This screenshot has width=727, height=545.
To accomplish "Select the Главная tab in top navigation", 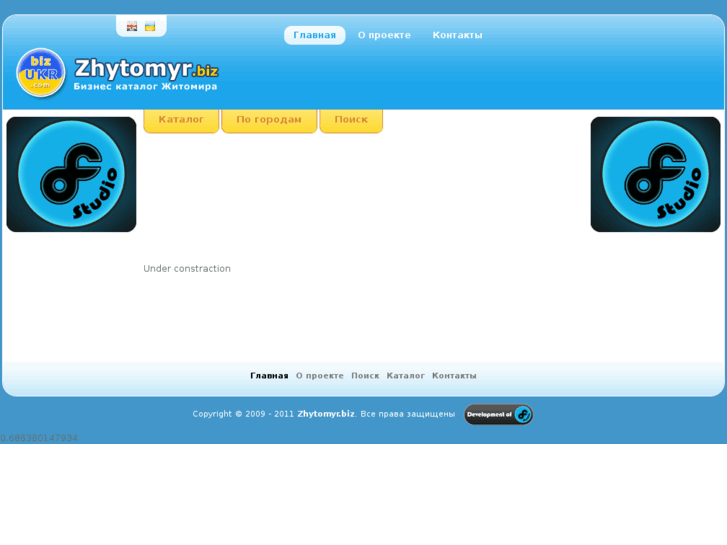I will [314, 35].
